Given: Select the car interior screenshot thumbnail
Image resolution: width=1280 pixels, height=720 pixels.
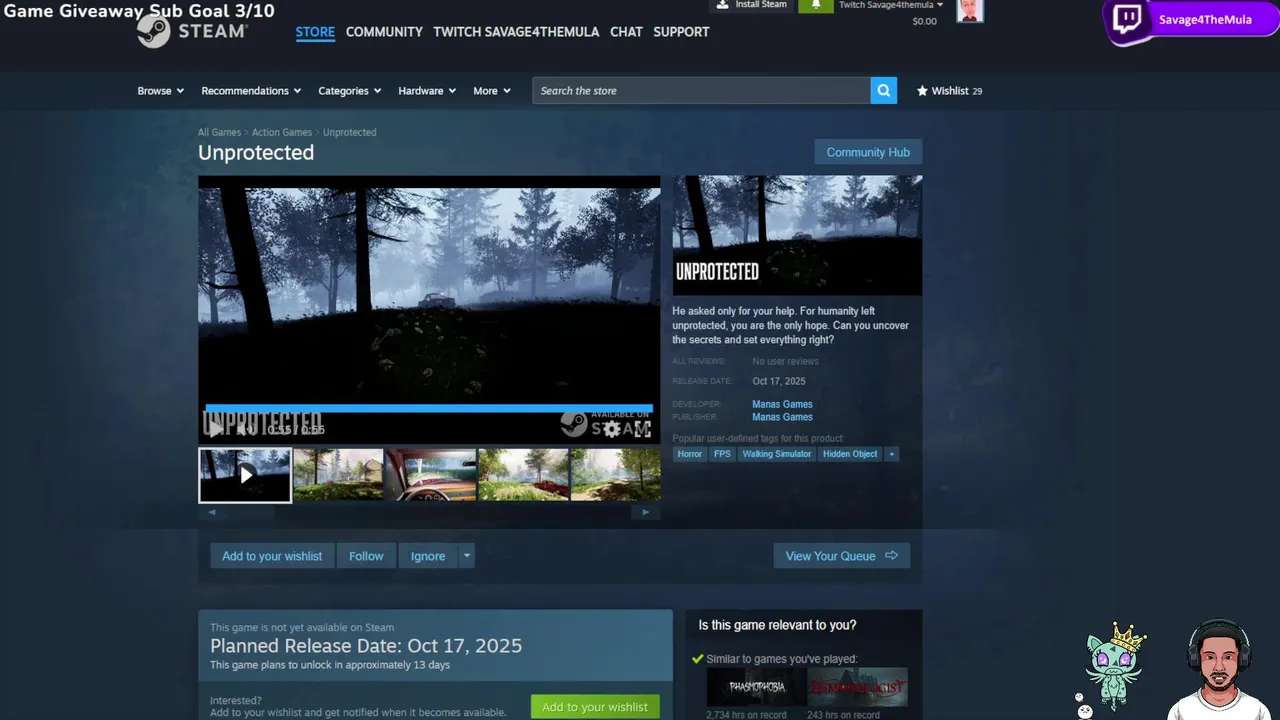Looking at the screenshot, I should point(431,475).
